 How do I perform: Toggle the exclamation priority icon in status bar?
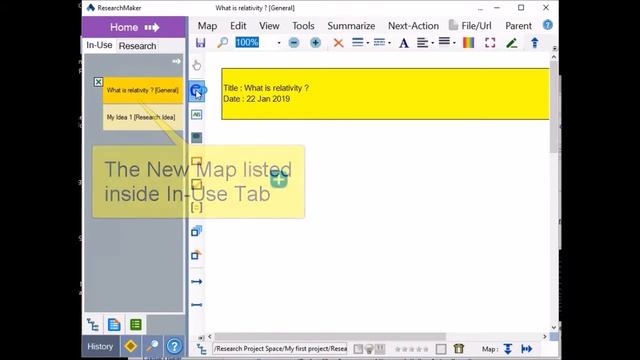(x=380, y=349)
